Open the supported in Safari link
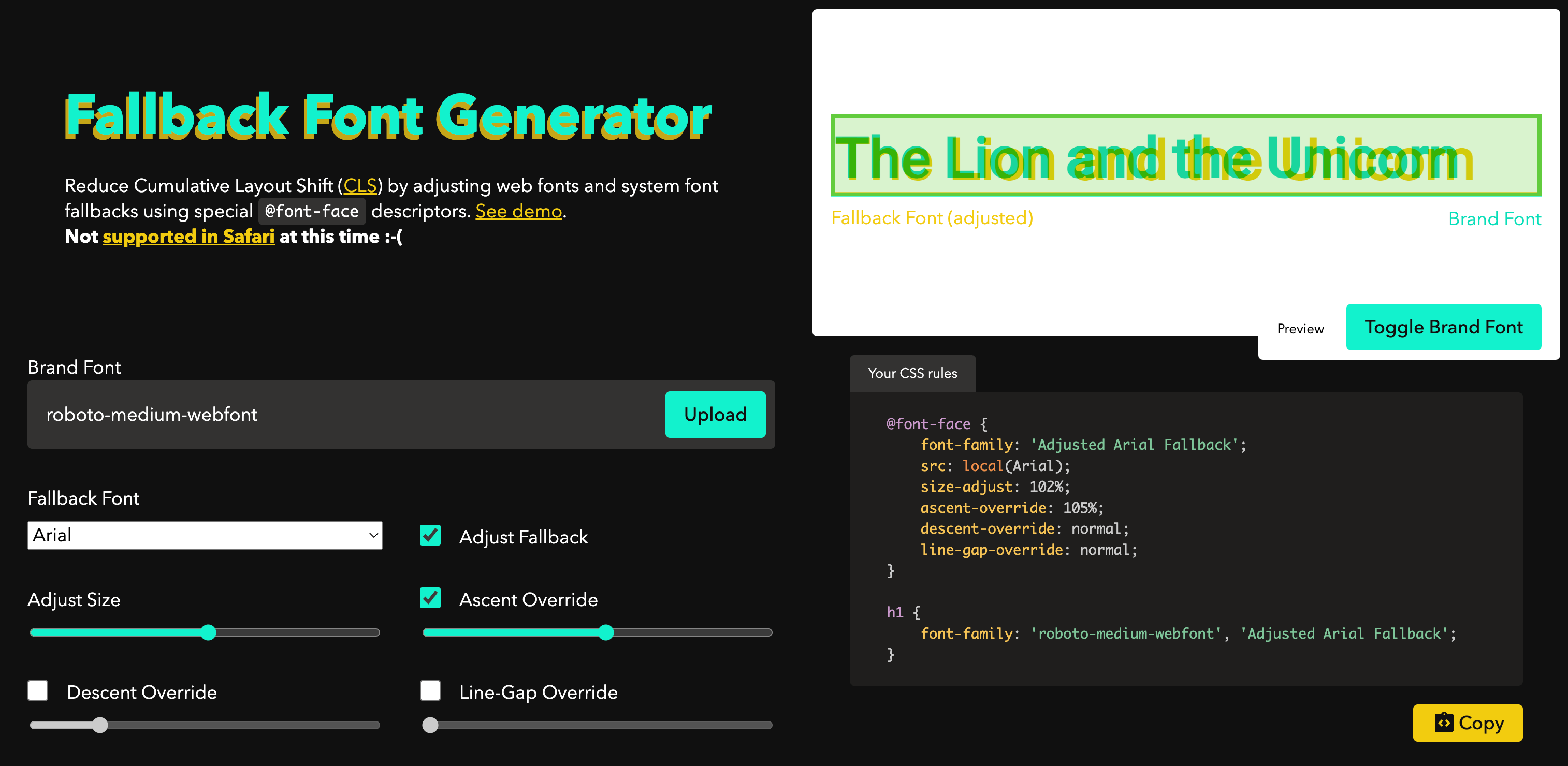This screenshot has width=1568, height=766. [x=187, y=237]
